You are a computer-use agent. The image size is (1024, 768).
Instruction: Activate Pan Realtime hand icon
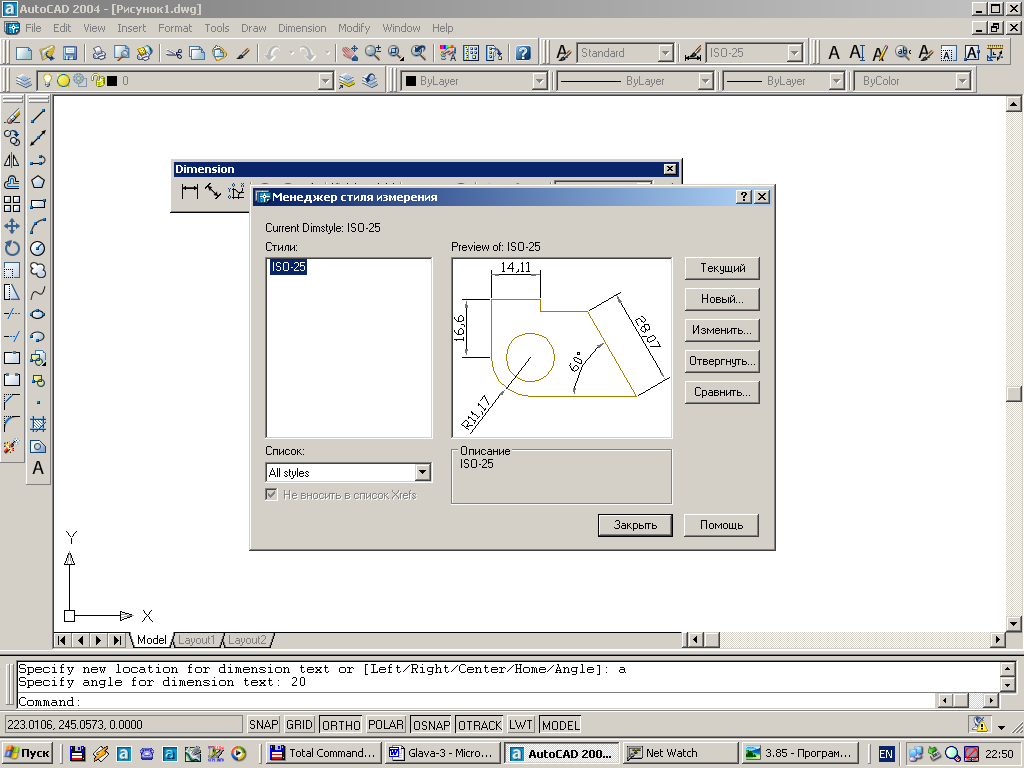tap(350, 53)
